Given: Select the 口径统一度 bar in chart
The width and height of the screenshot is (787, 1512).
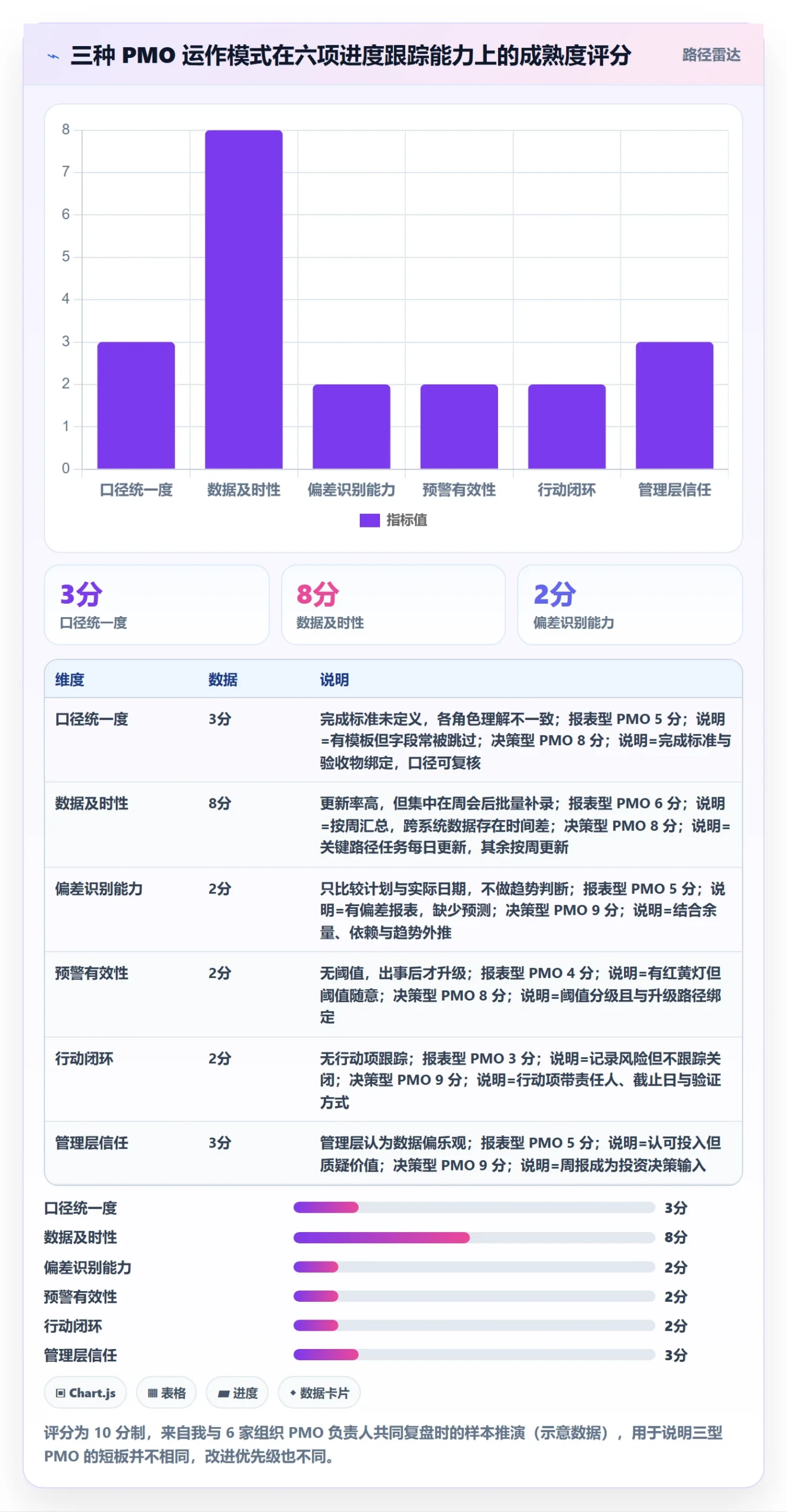Looking at the screenshot, I should (x=136, y=405).
